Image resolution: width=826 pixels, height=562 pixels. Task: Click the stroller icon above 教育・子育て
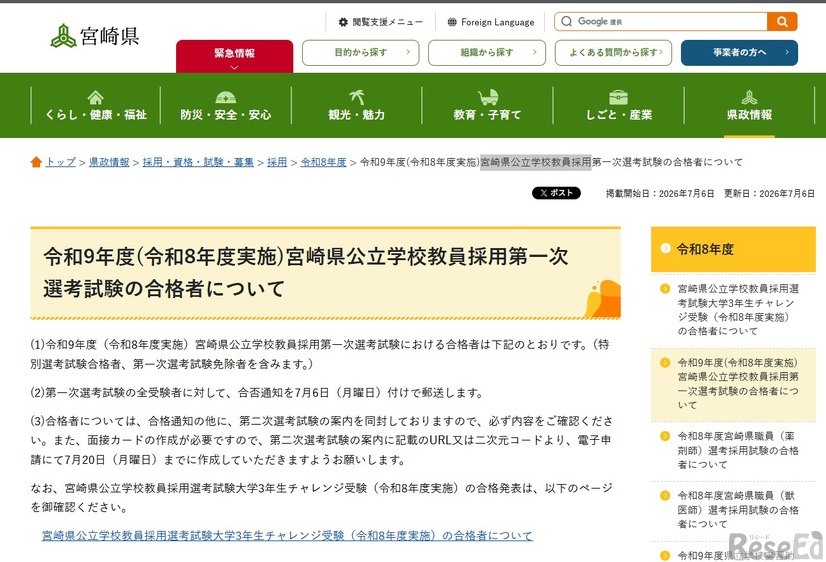click(488, 97)
